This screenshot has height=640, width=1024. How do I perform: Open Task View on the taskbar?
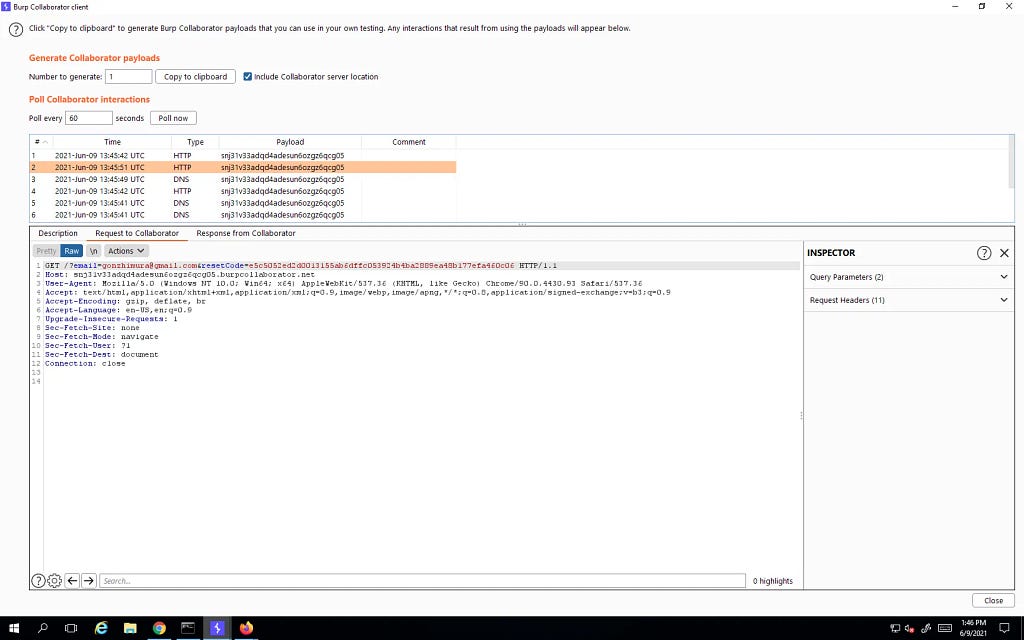[x=71, y=628]
